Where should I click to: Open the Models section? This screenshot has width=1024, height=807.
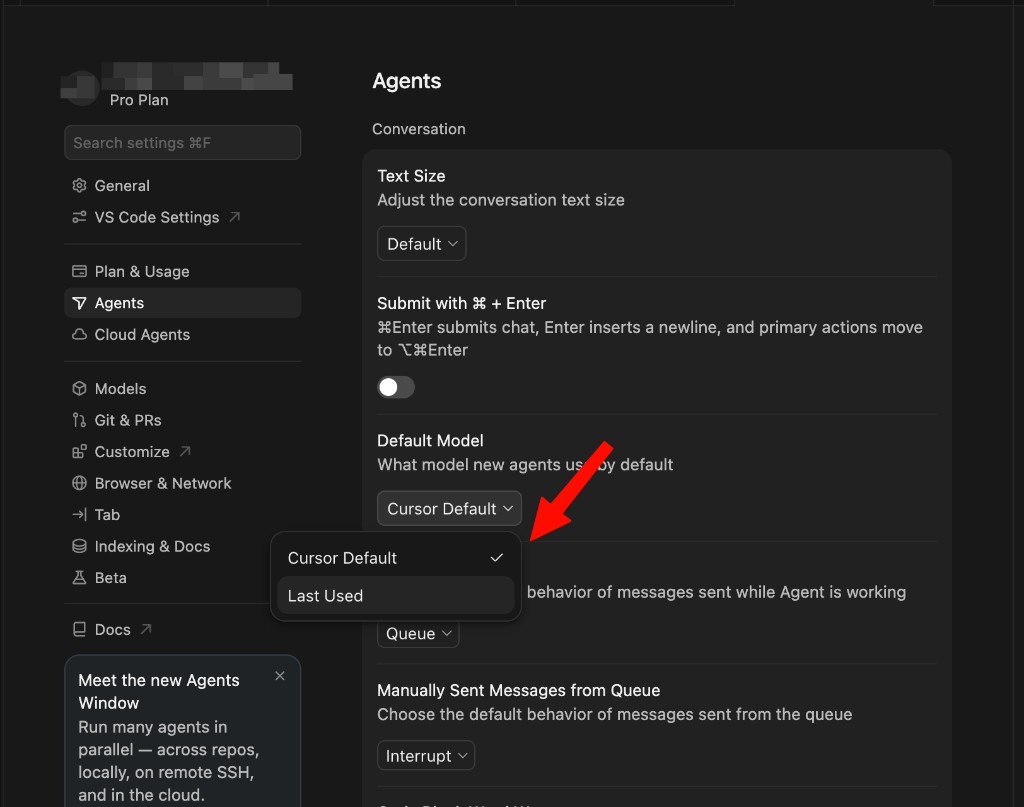pyautogui.click(x=183, y=388)
